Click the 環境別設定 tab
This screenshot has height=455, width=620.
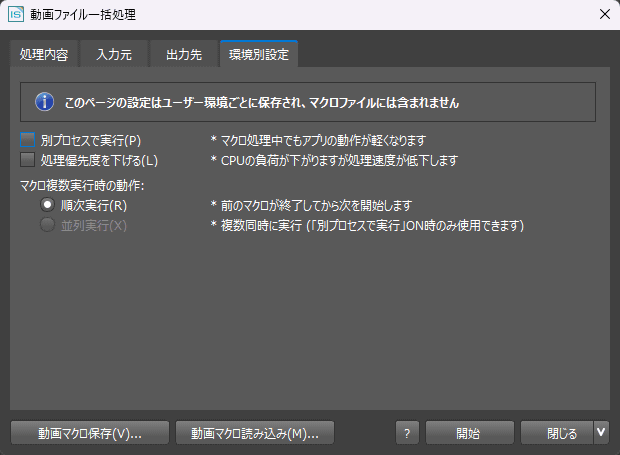click(x=259, y=54)
